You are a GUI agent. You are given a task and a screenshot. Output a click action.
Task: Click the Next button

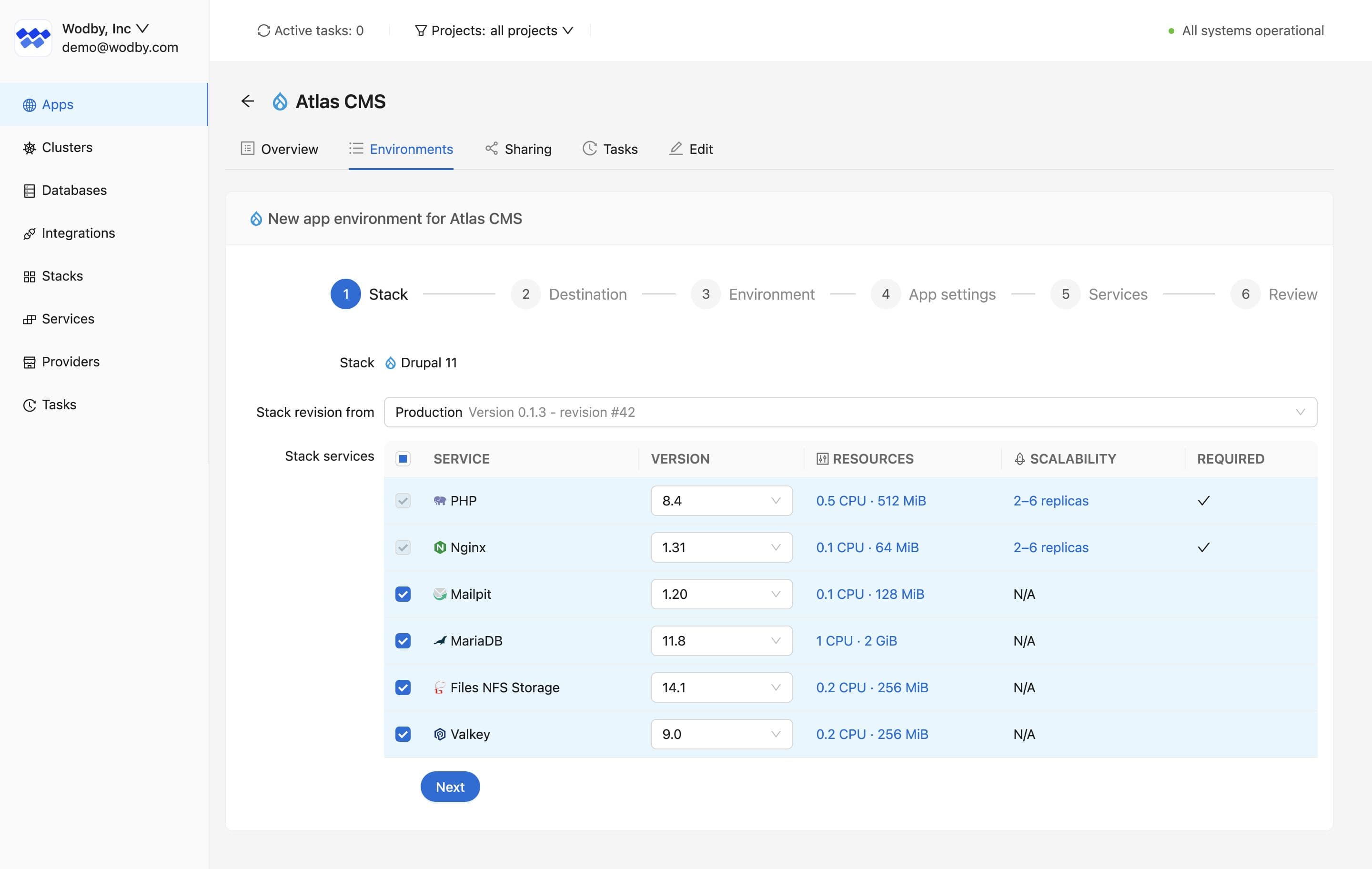pos(450,787)
